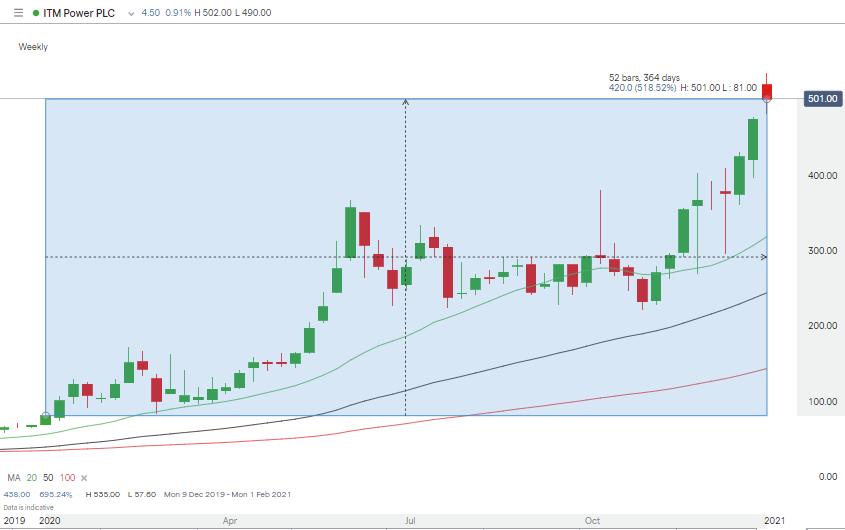Click the H: 501.00 L: 81.00 measurement text
845x530 pixels.
(718, 87)
